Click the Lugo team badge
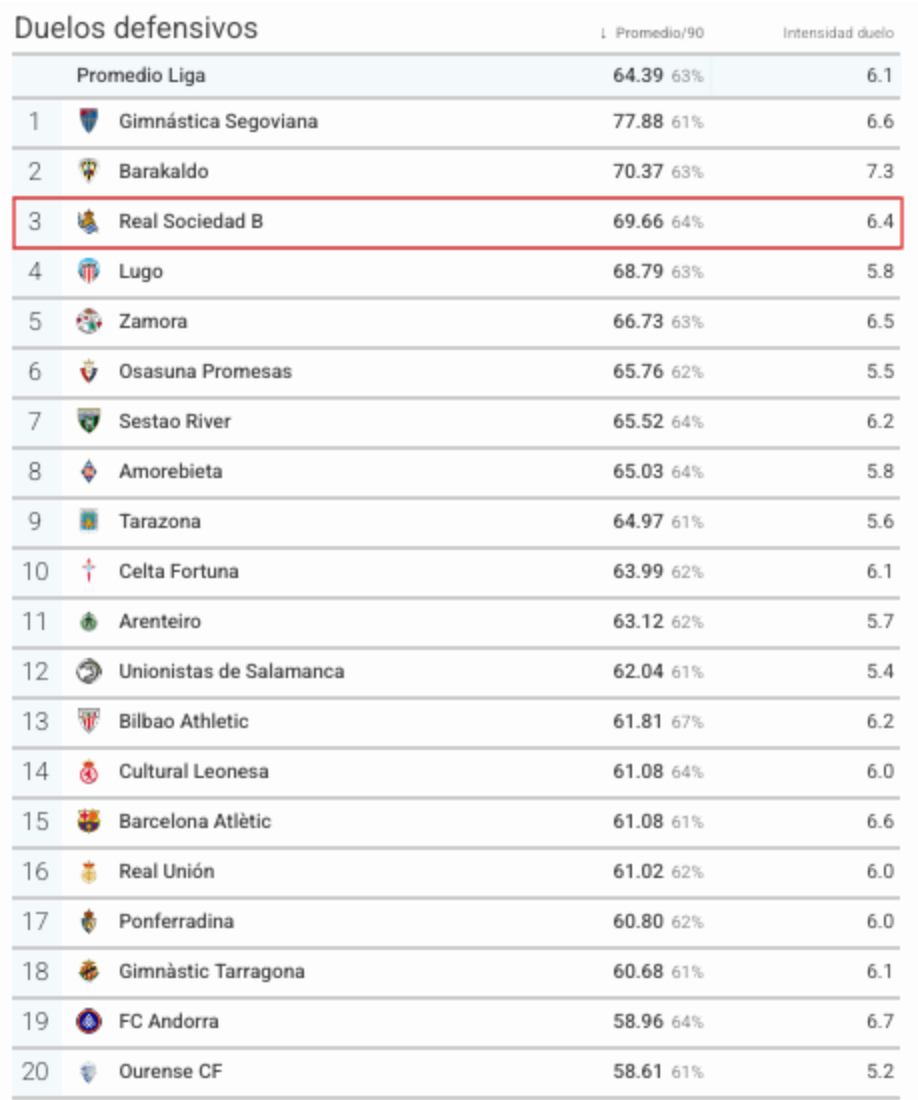Image resolution: width=918 pixels, height=1100 pixels. pyautogui.click(x=88, y=271)
